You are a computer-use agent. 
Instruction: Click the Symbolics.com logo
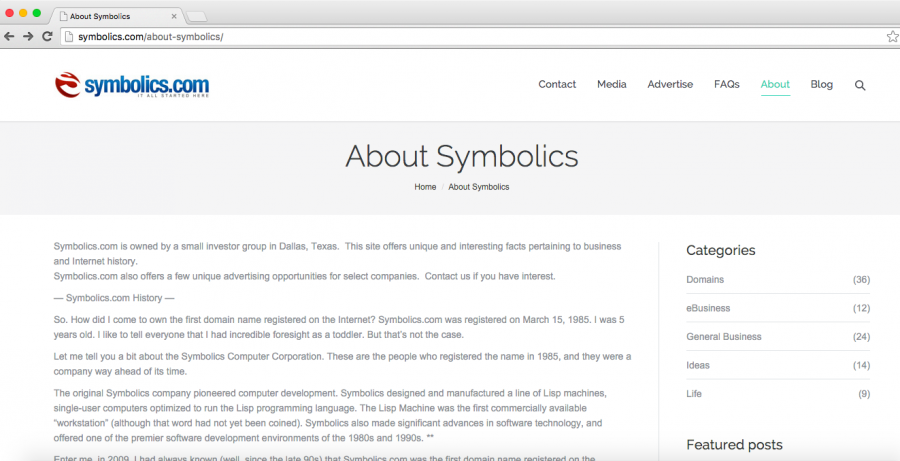pyautogui.click(x=132, y=85)
